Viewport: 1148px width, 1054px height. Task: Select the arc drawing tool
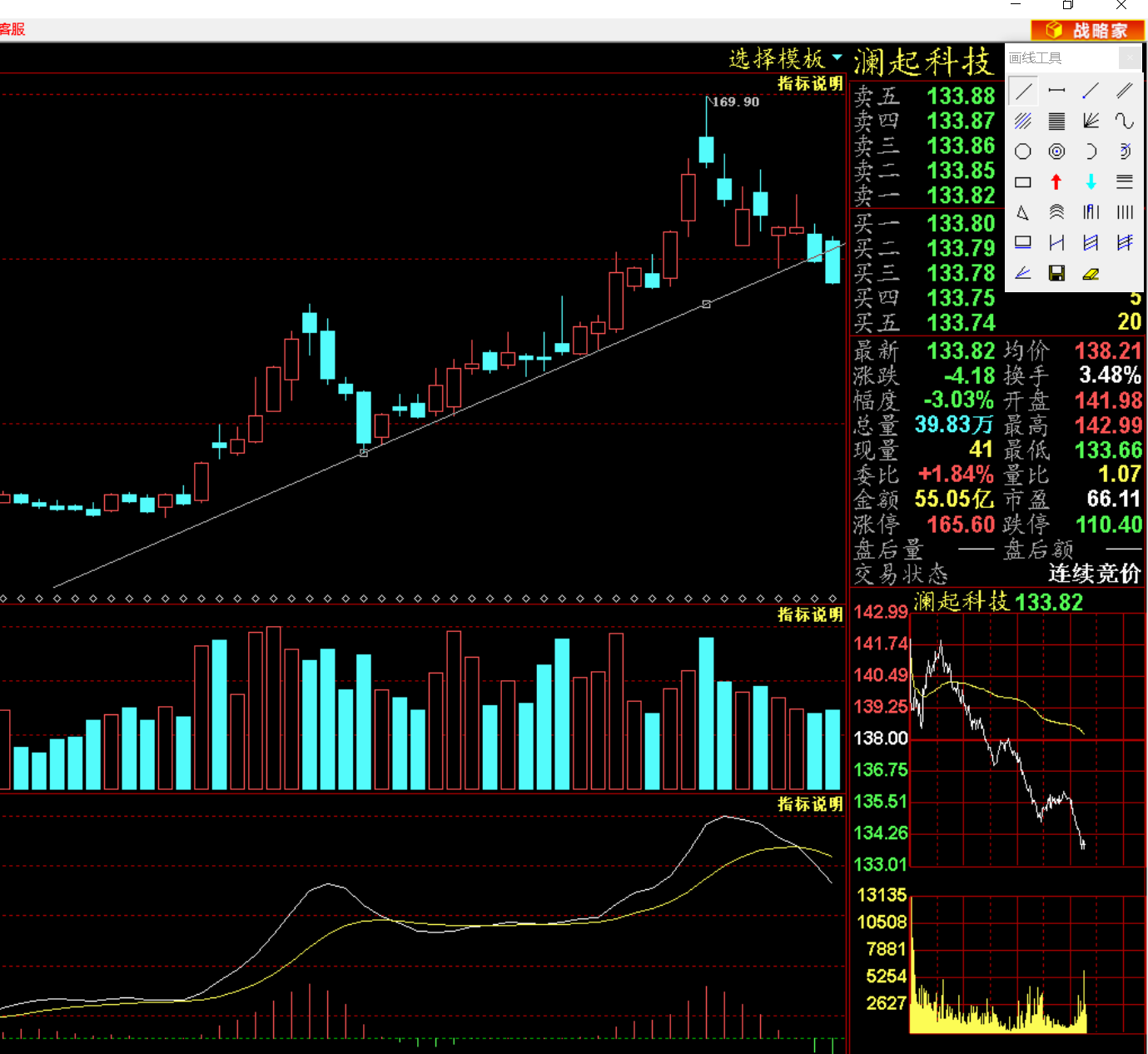[x=1091, y=152]
